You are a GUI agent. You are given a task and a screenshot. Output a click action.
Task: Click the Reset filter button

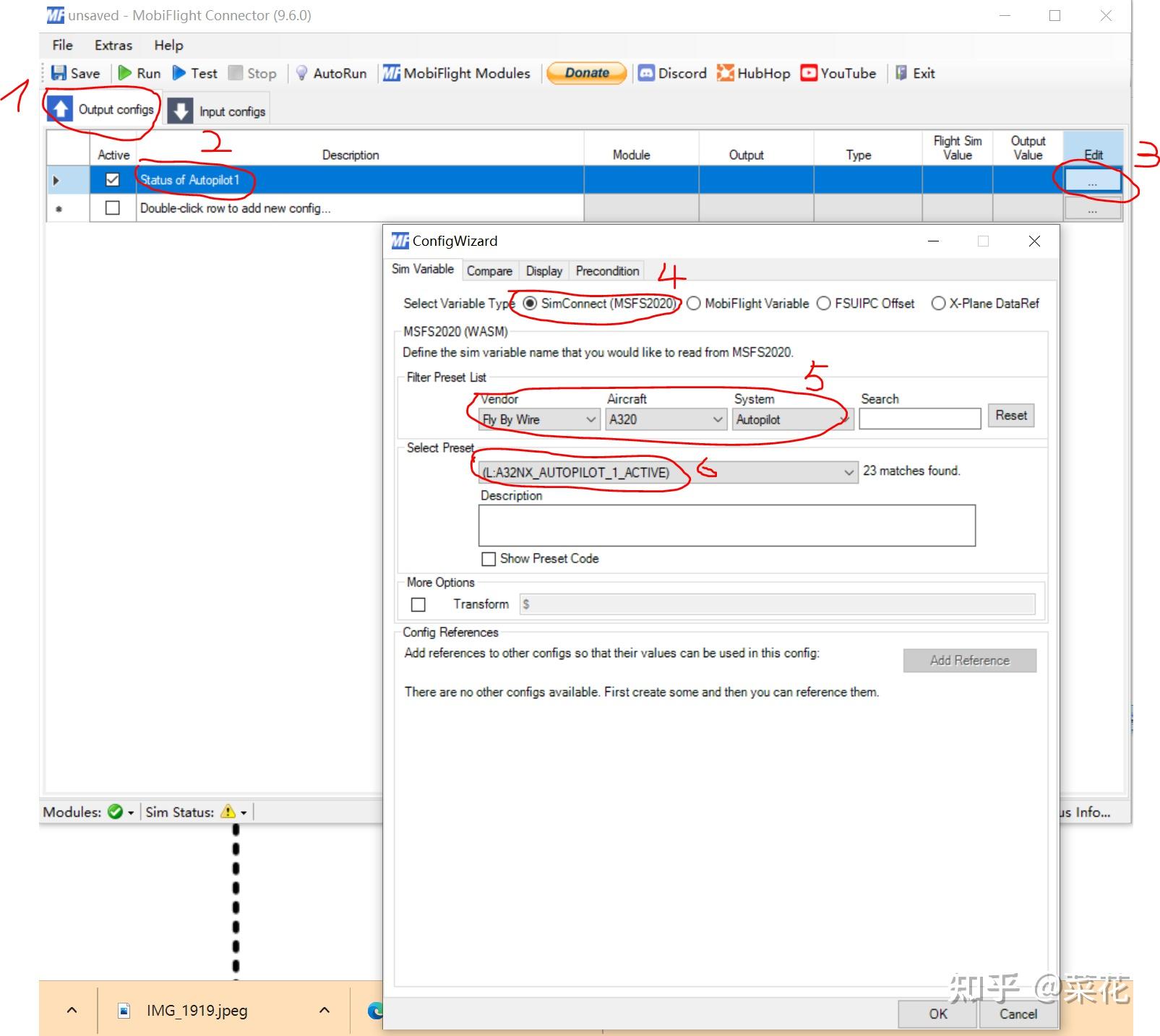coord(1011,416)
